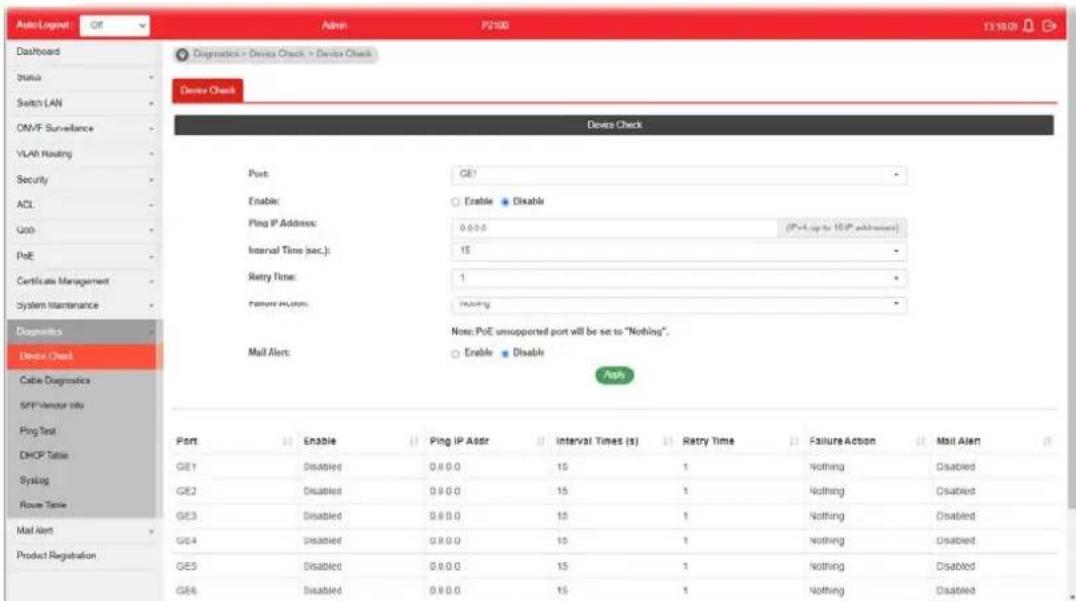Click the GE5 row port cell
Viewport: 1076px width, 601px height.
pyautogui.click(x=186, y=567)
